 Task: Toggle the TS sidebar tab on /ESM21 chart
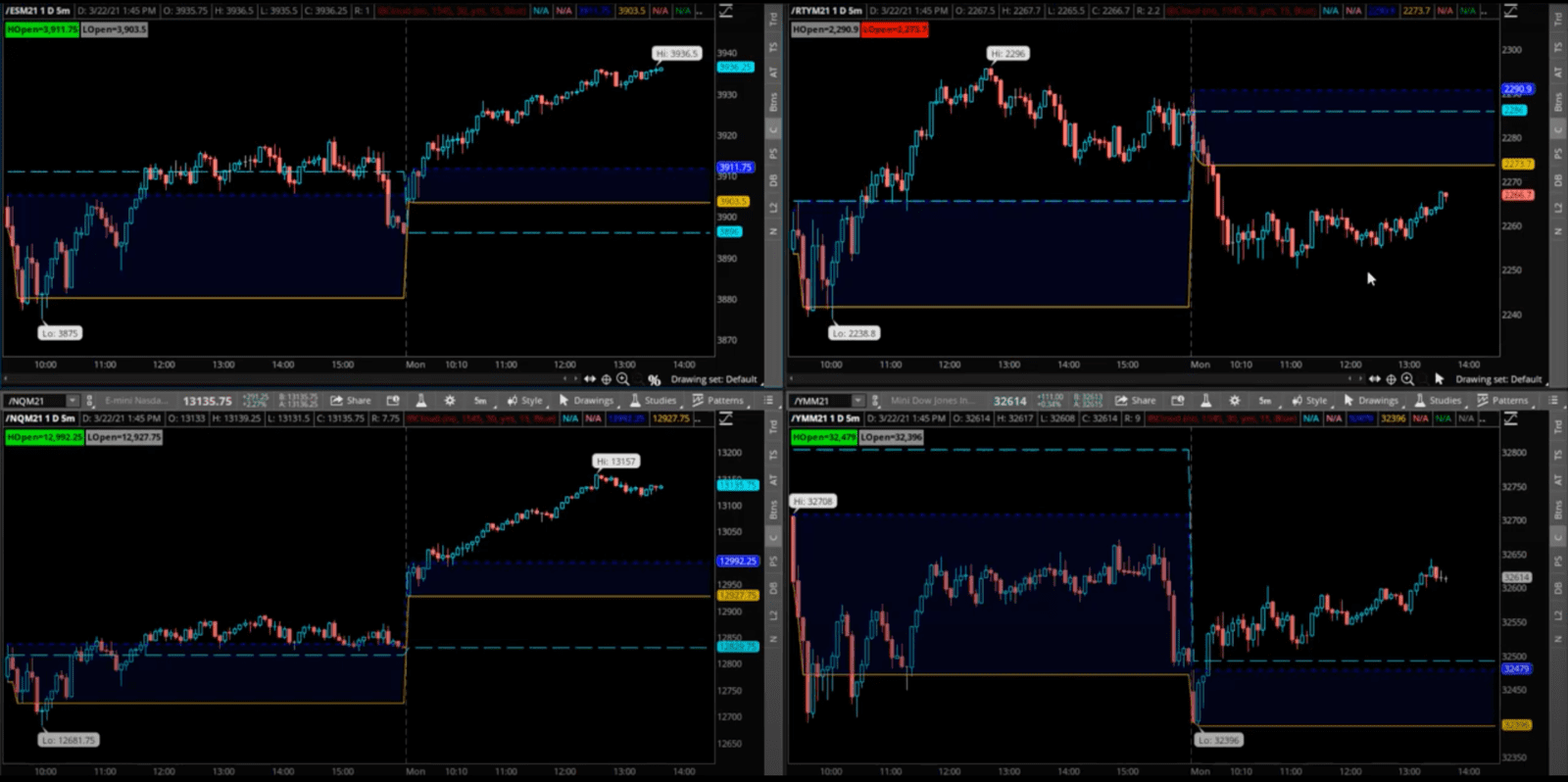point(773,47)
